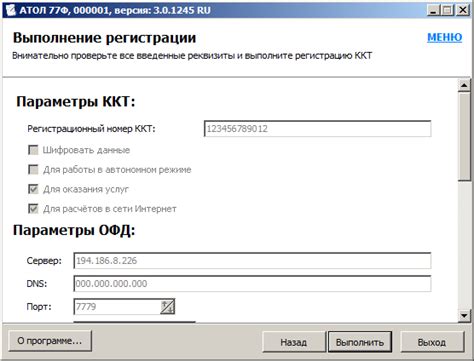Click the Порт value field
474x361 pixels.
117,307
